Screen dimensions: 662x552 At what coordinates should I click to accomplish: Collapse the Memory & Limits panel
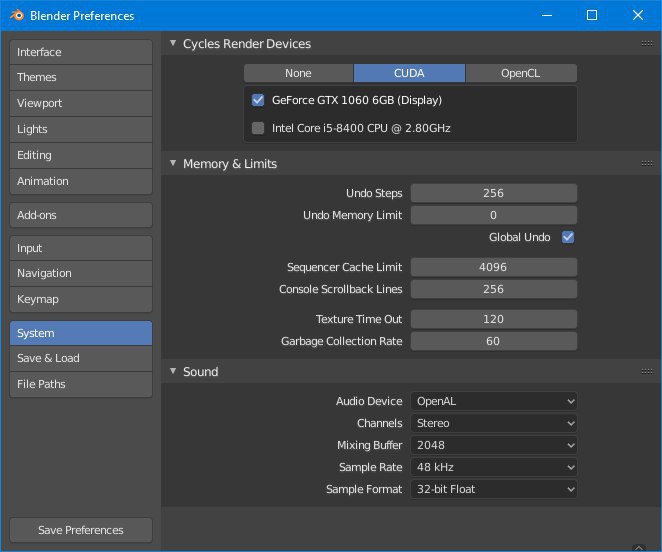click(173, 163)
